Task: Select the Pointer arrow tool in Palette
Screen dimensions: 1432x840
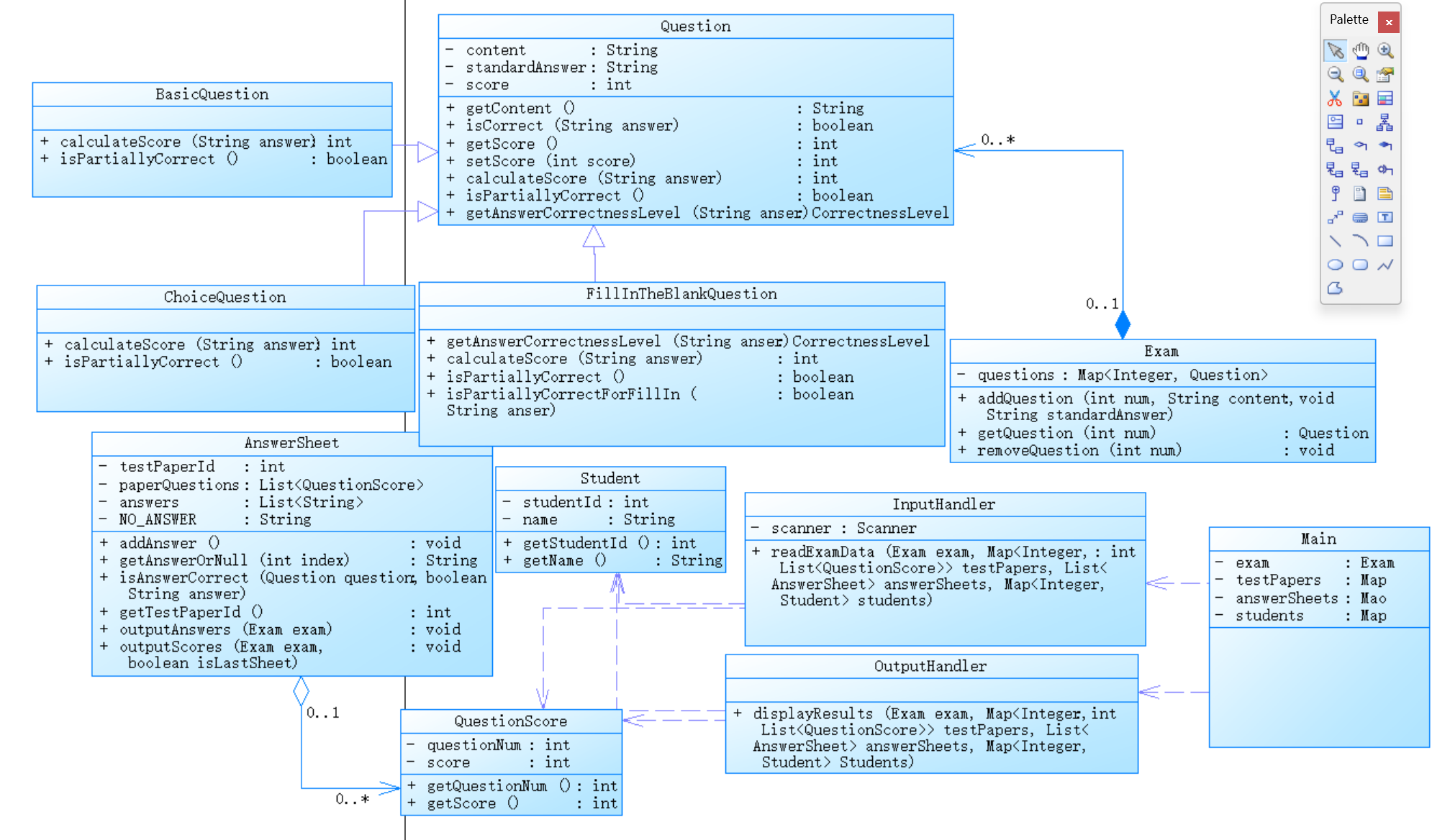Action: 1335,50
